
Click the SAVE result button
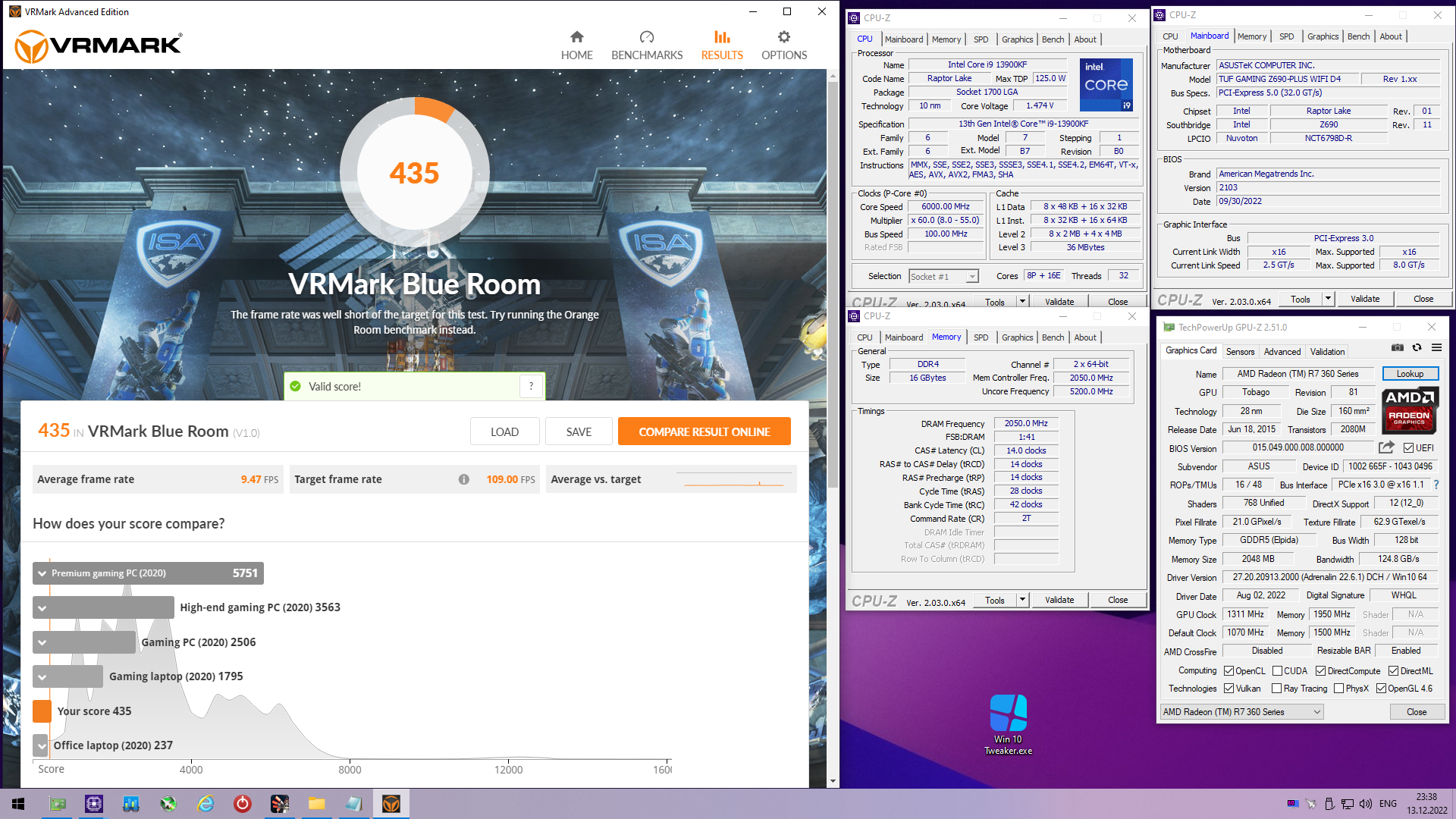point(579,431)
